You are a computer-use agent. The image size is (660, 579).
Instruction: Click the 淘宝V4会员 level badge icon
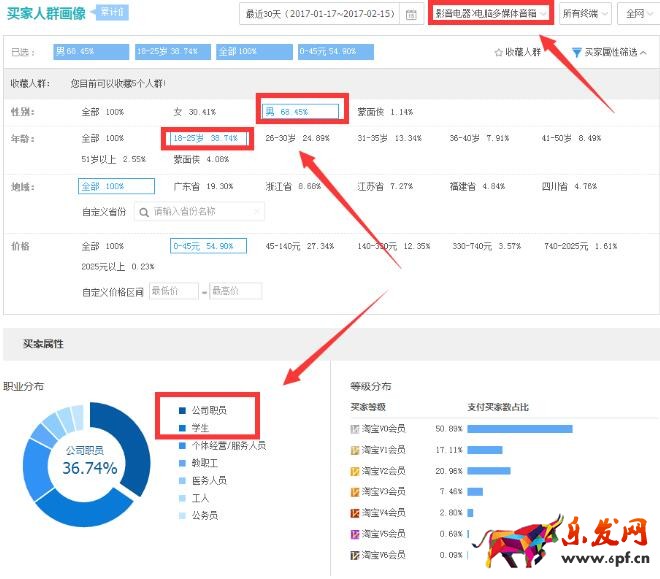(354, 513)
